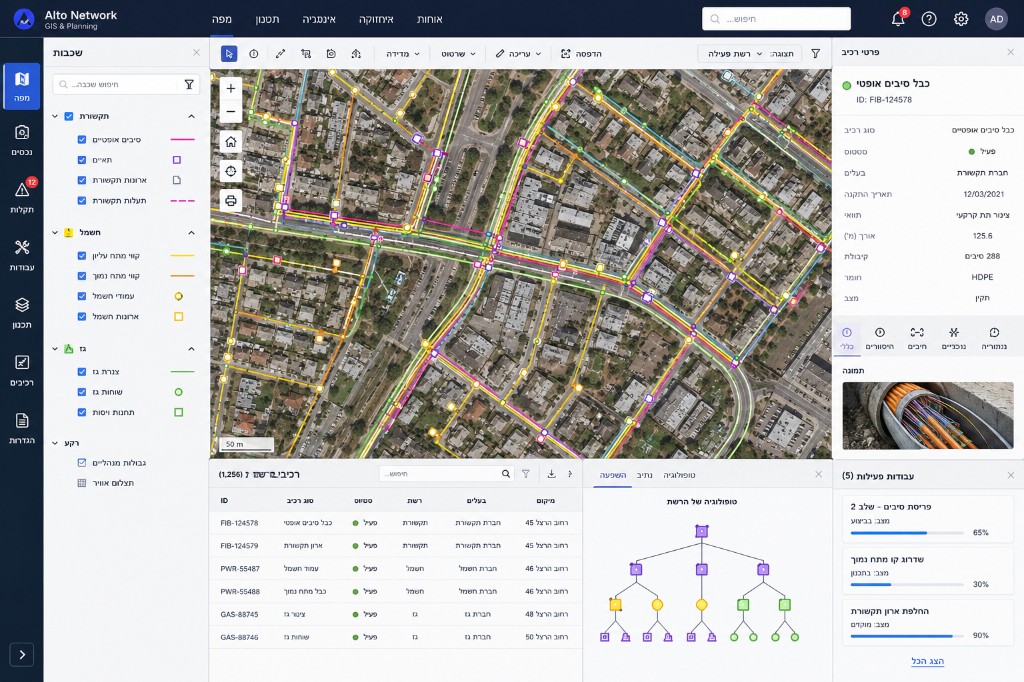1024x682 pixels.
Task: Select the טופולוגיה tab
Action: 679,475
